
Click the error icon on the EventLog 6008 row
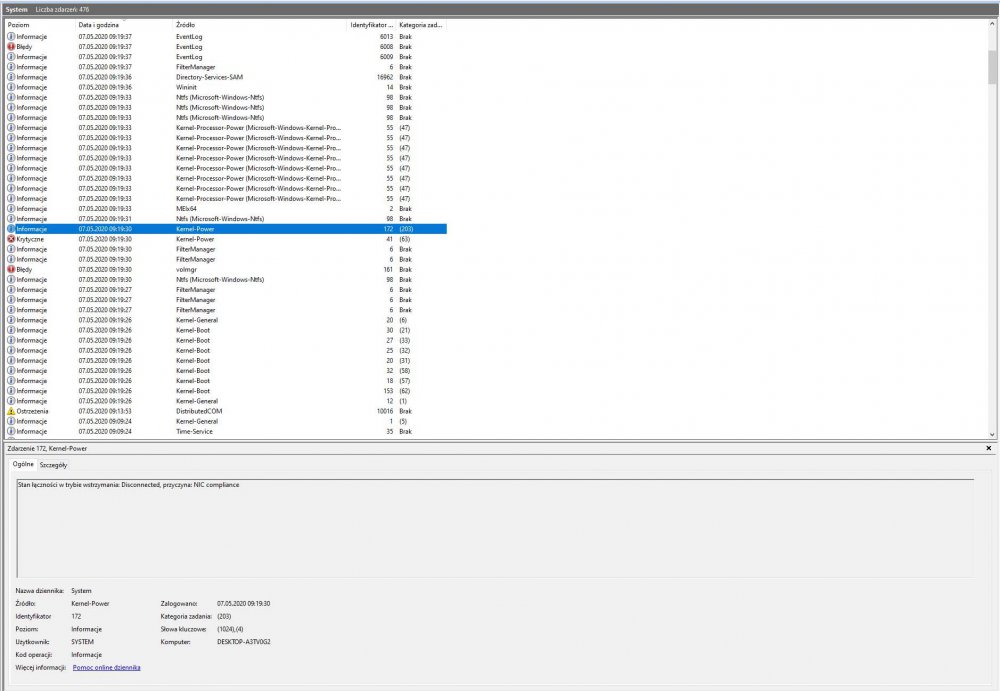(11, 46)
